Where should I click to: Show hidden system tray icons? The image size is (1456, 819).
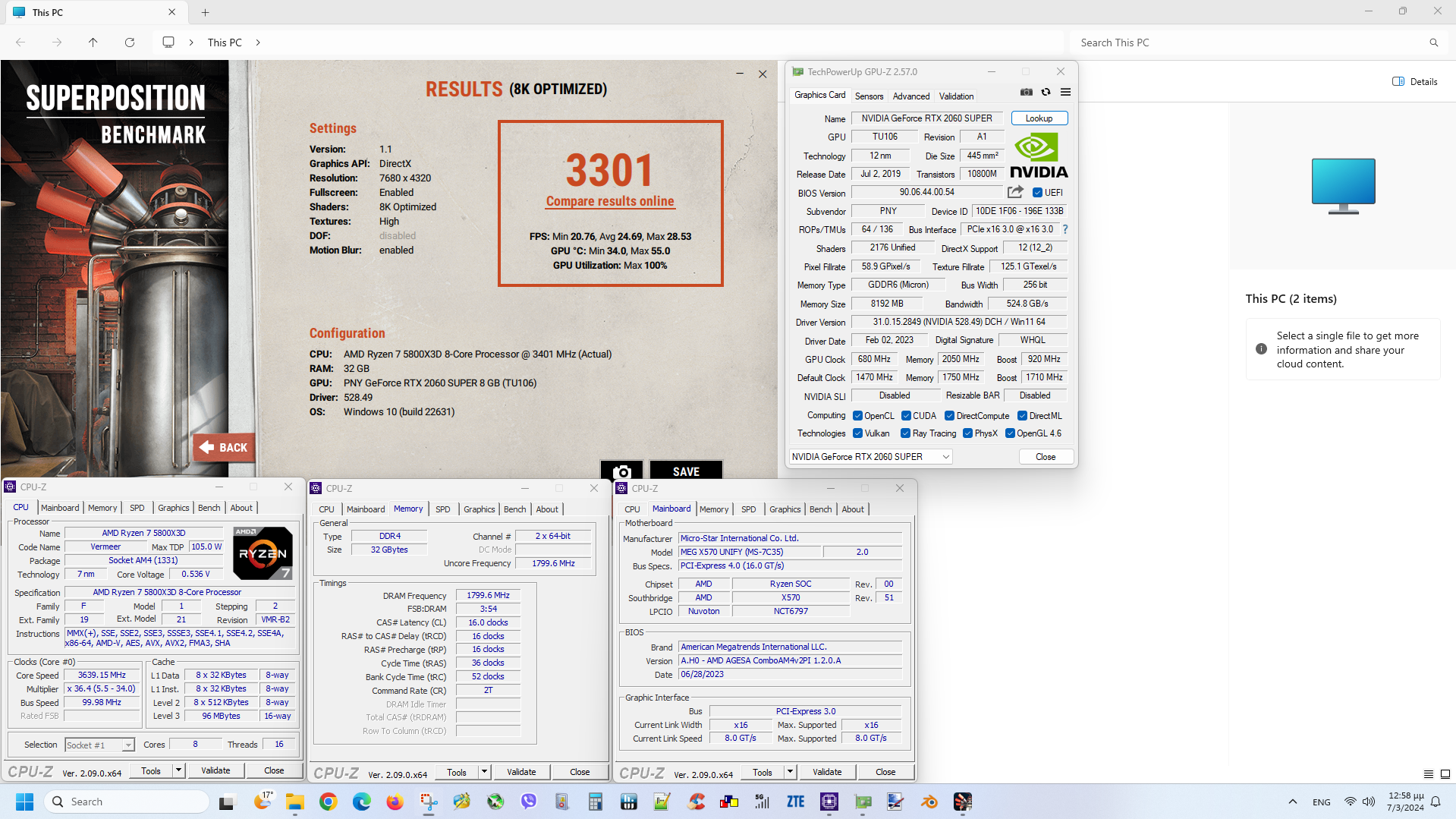1292,802
